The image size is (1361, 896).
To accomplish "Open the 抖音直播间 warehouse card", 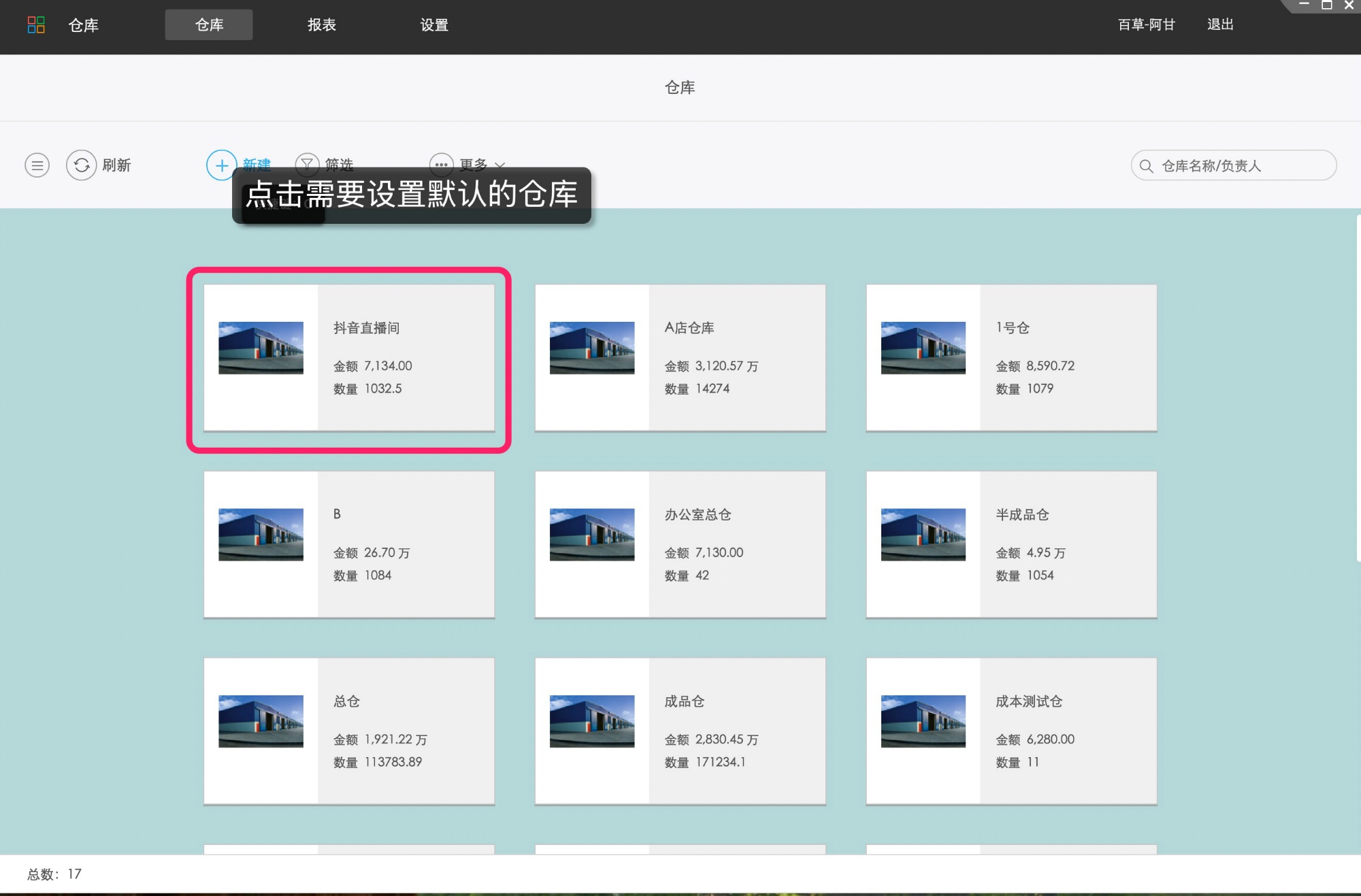I will [x=349, y=358].
